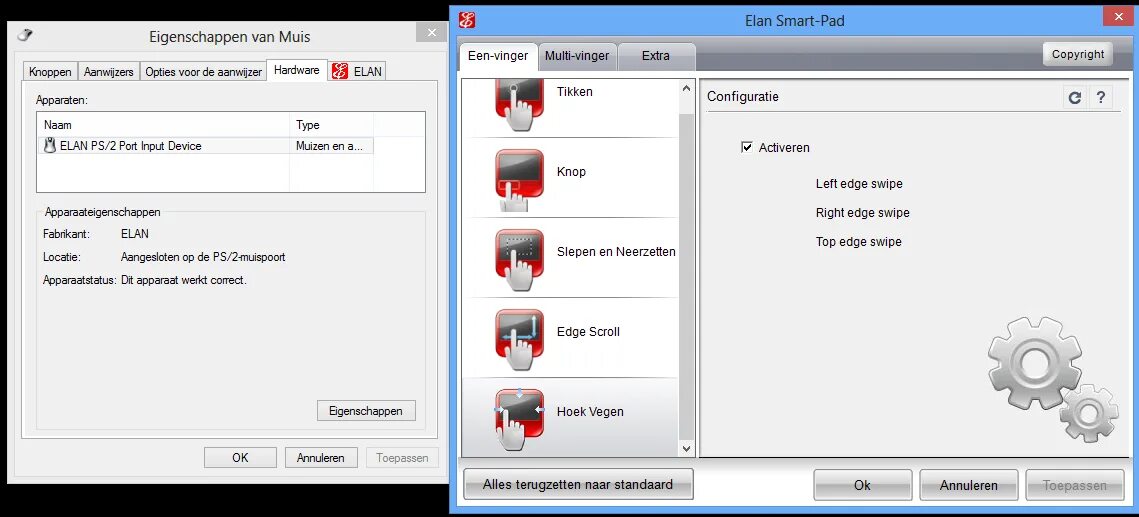This screenshot has width=1139, height=517.
Task: Switch to the Multi-vinger tab
Action: (578, 56)
